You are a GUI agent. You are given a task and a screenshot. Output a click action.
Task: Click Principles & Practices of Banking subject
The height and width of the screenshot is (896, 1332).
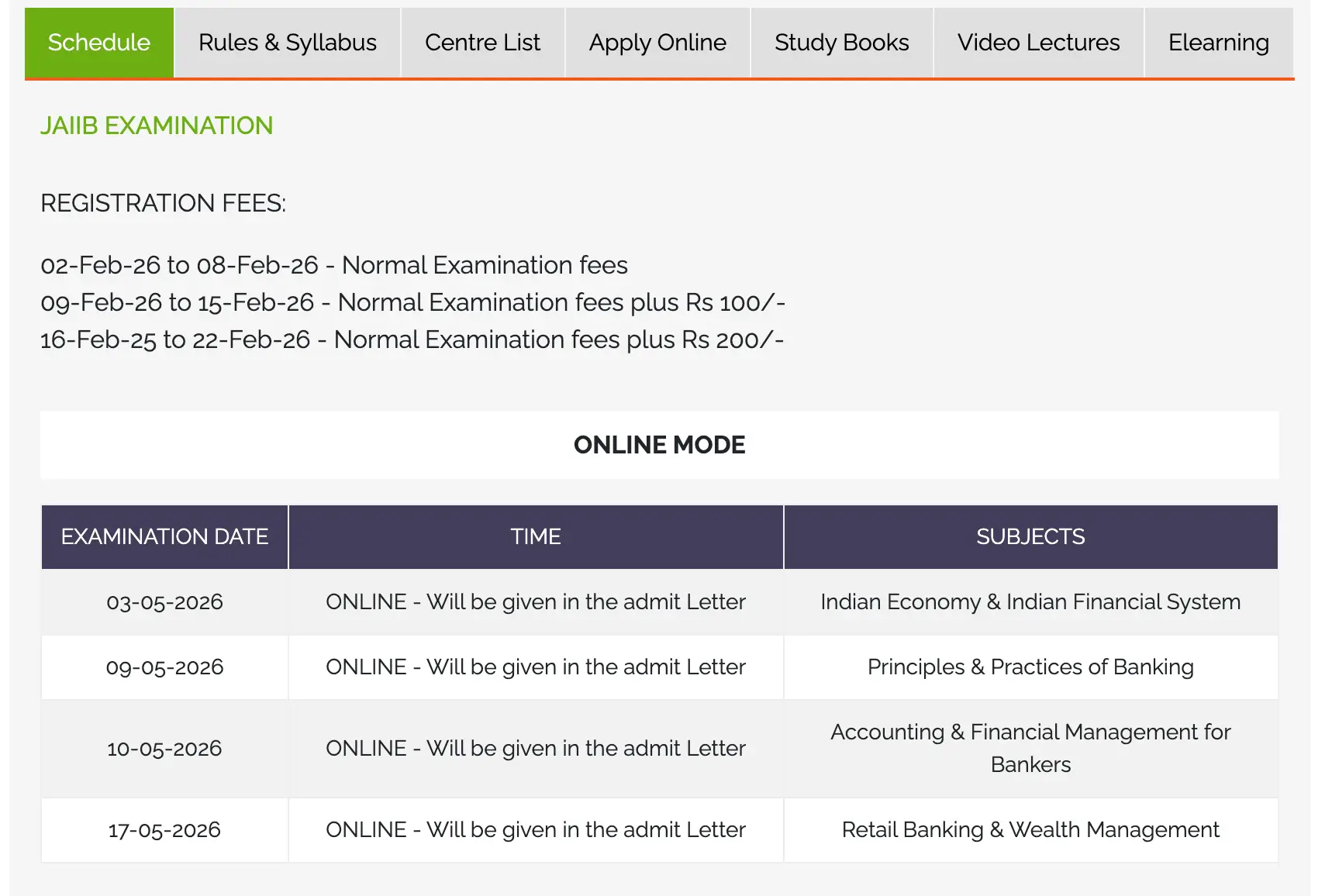pos(1030,667)
